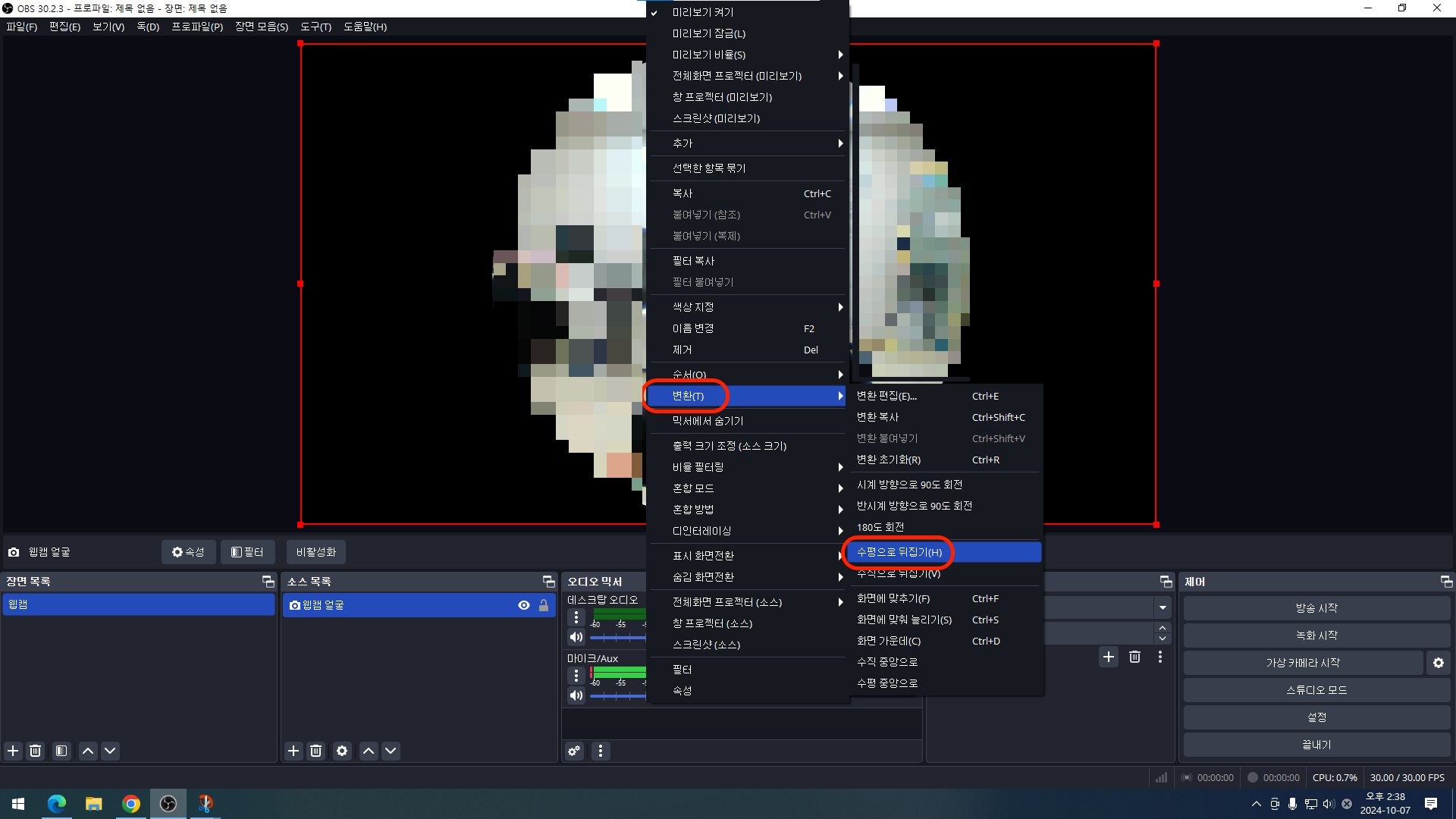Mute the desktop audio speaker icon
This screenshot has width=1456, height=819.
pyautogui.click(x=576, y=637)
